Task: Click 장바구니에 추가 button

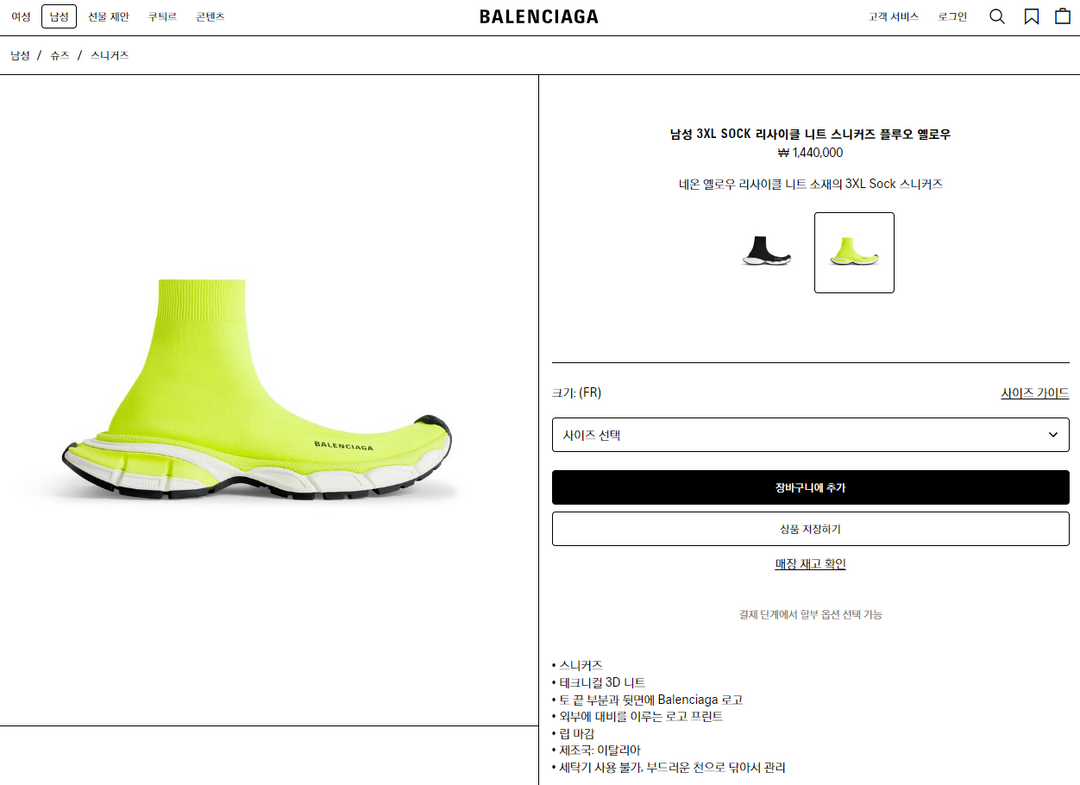Action: pos(811,488)
